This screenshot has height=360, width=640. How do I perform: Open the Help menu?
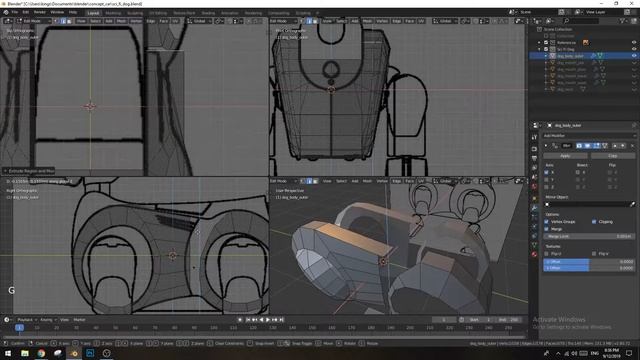coord(73,12)
